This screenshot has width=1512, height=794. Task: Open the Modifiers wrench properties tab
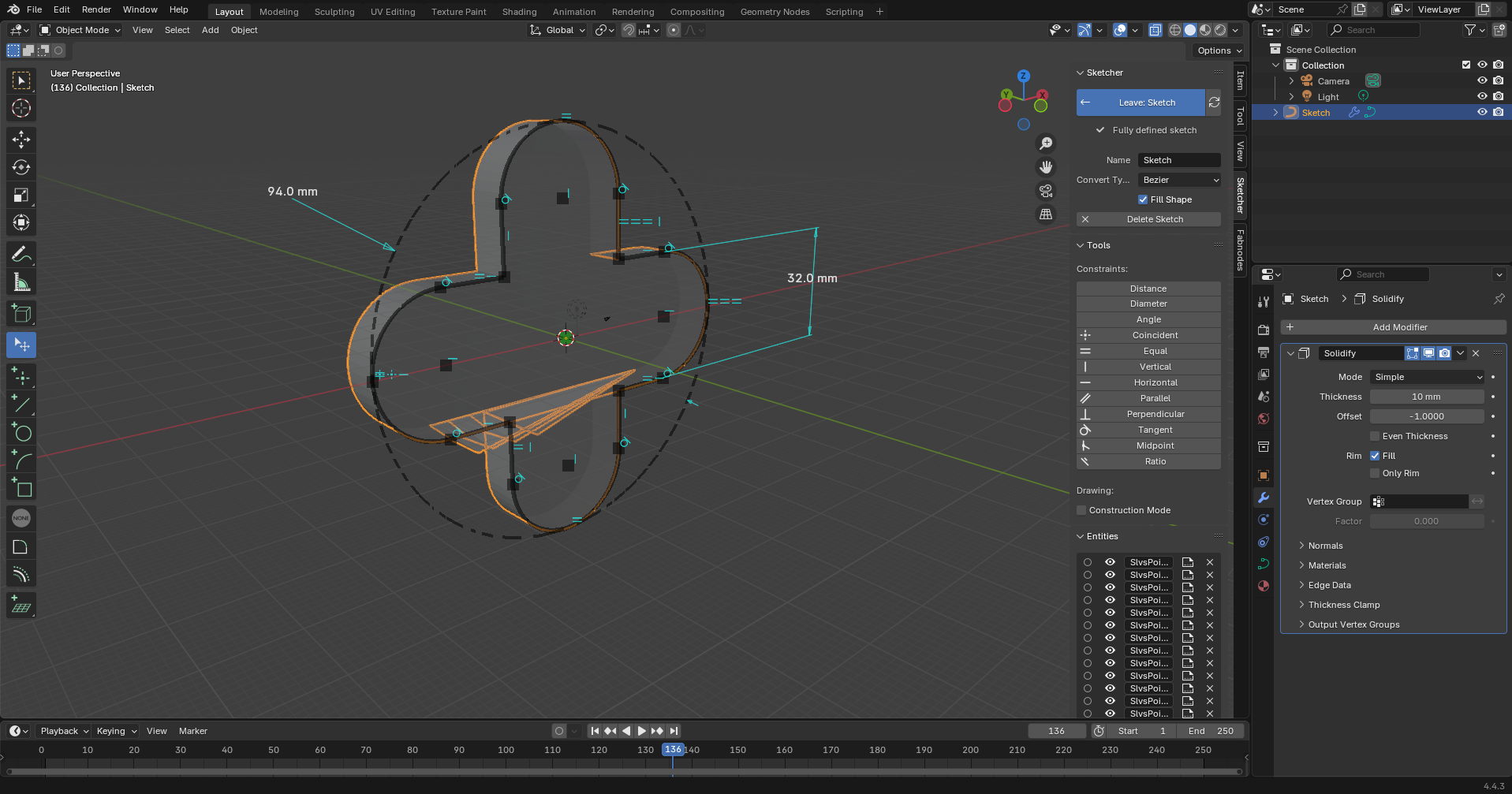click(x=1264, y=498)
